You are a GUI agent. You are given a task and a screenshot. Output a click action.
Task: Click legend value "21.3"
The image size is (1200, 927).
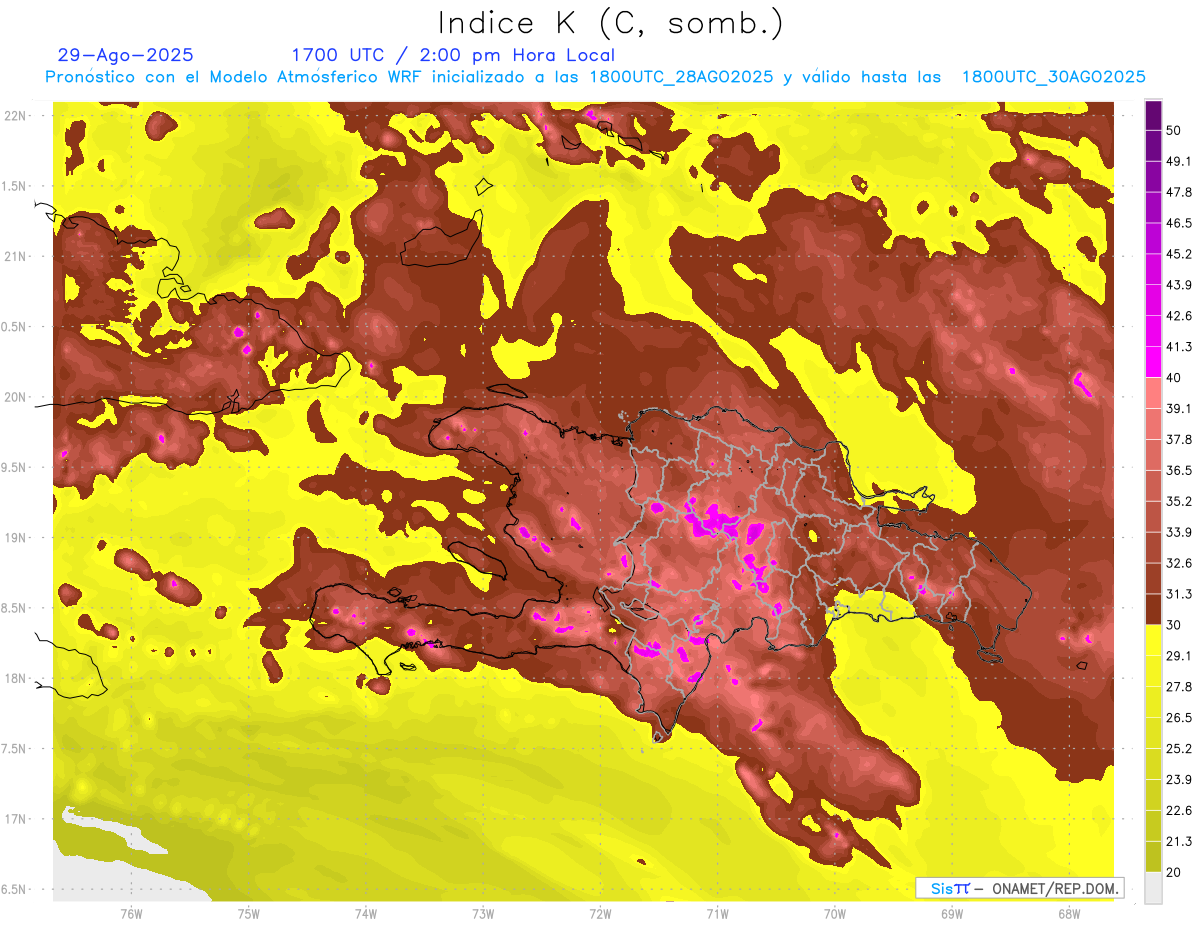(1178, 841)
